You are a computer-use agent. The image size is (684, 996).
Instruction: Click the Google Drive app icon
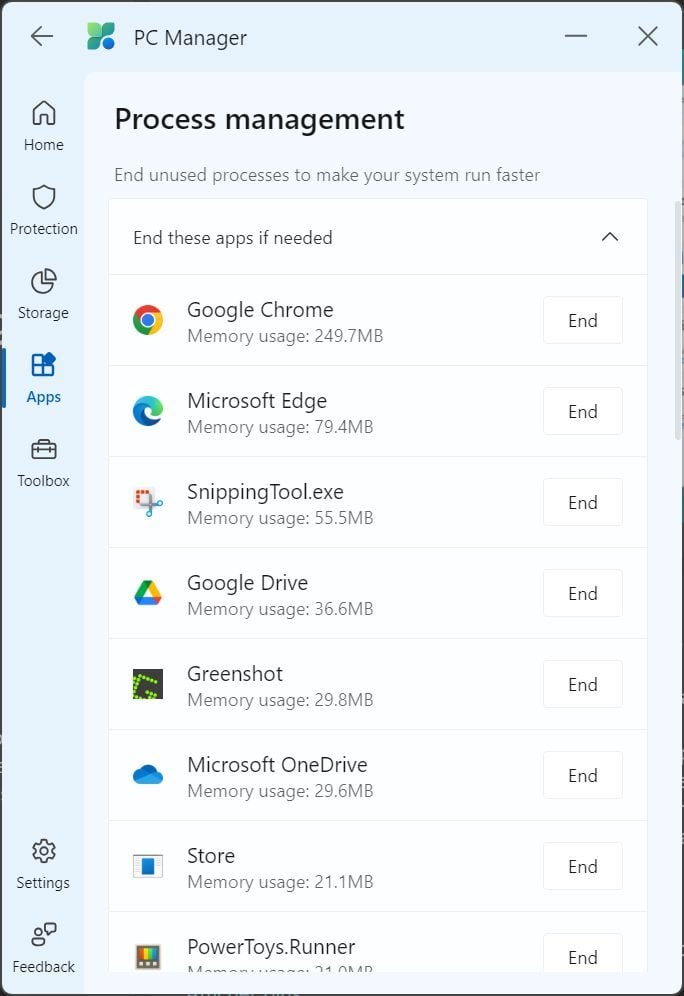pos(148,593)
